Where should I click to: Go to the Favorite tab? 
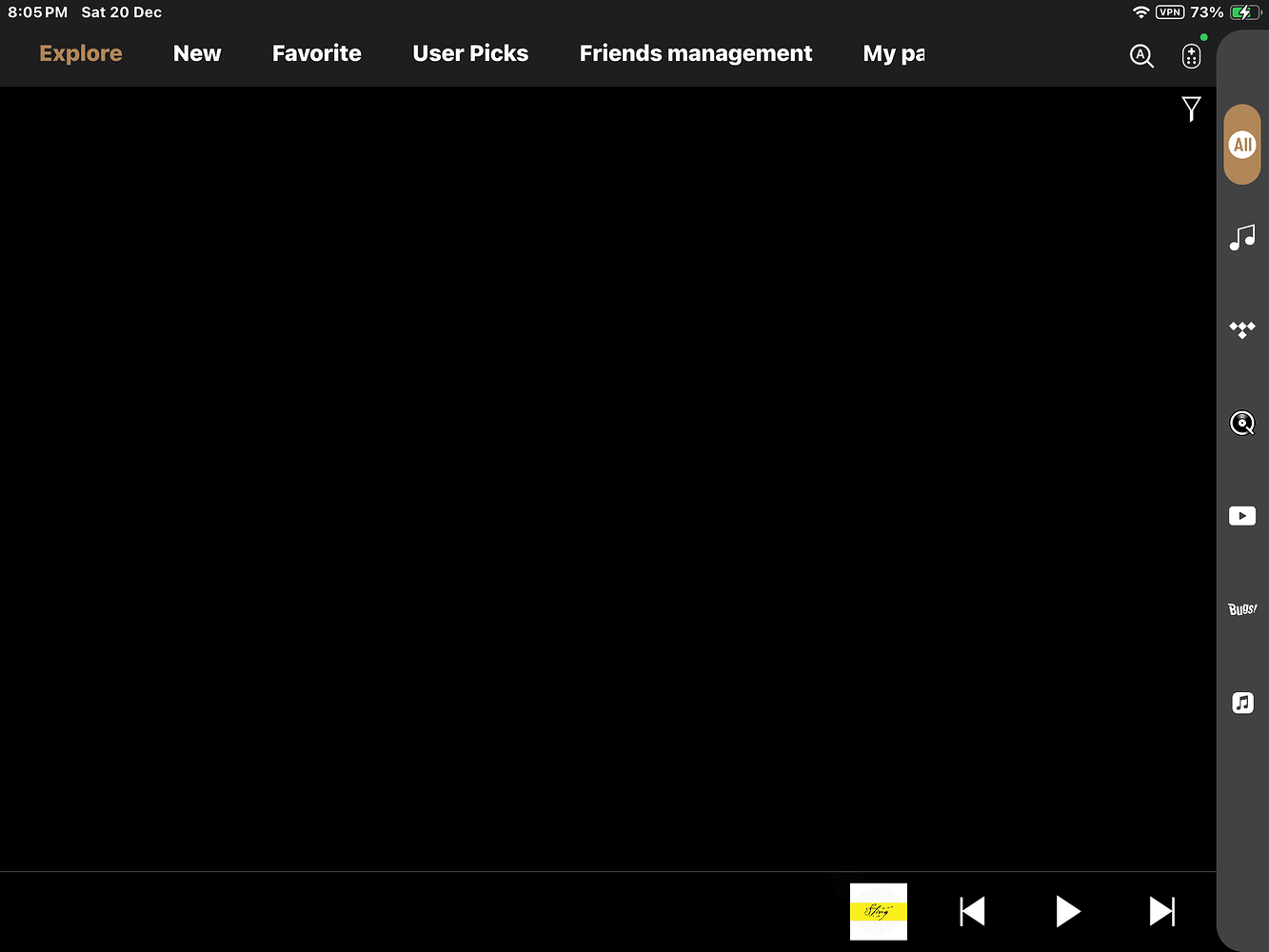(317, 53)
